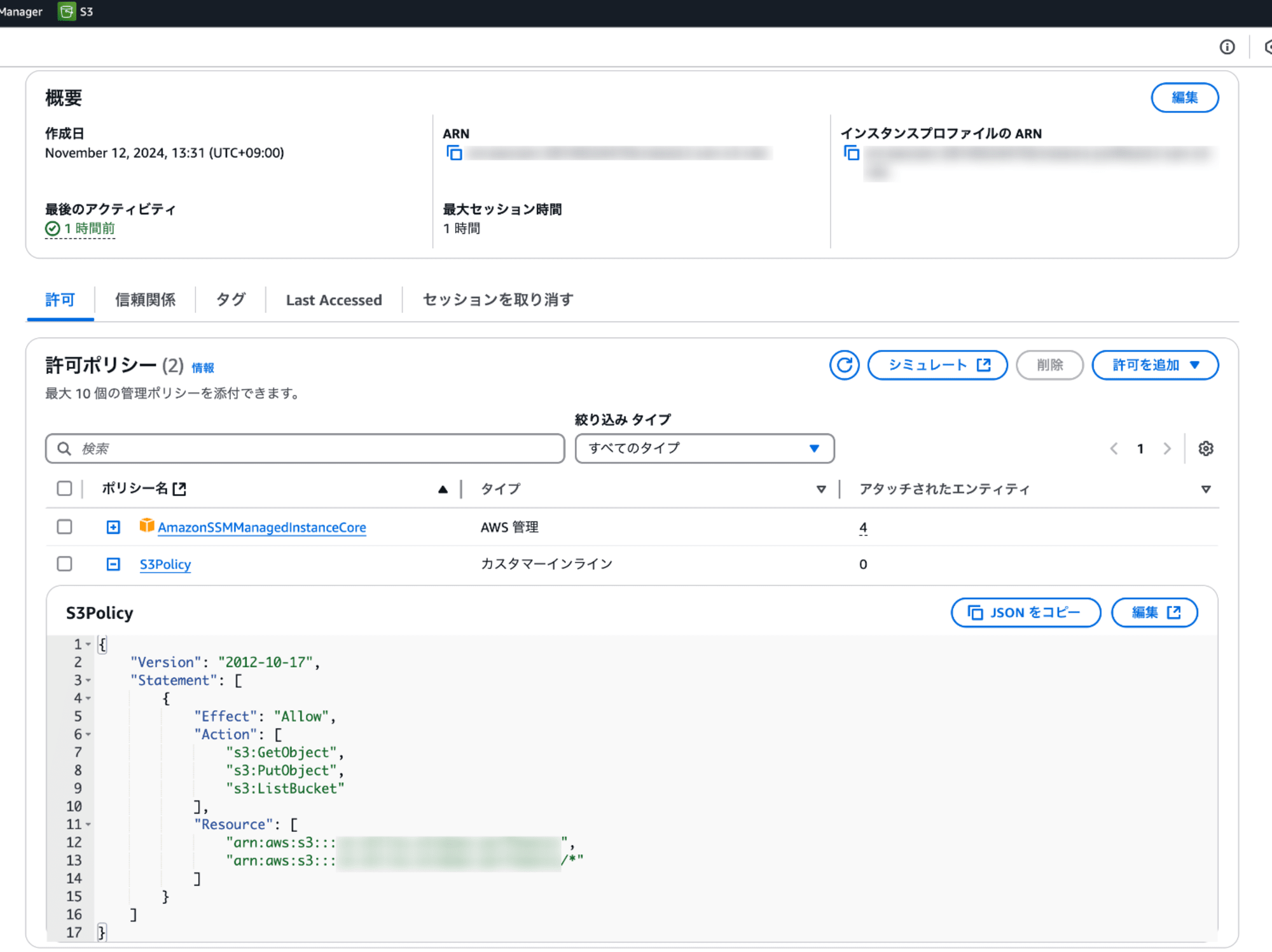Click the "s3:GetObject" line in JSON
The width and height of the screenshot is (1272, 952).
(285, 753)
